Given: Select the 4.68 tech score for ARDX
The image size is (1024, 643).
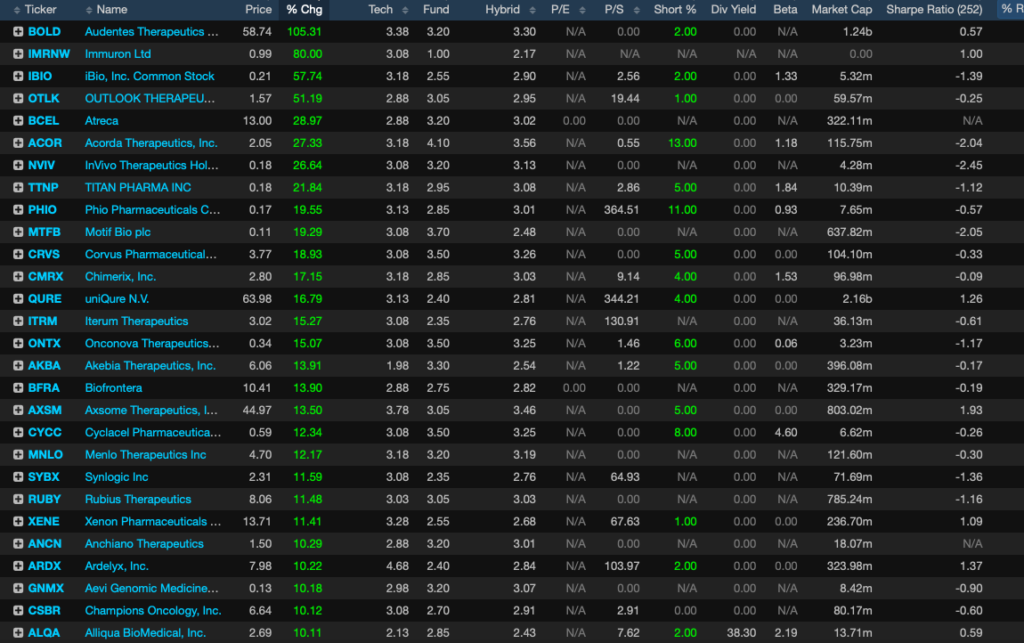Looking at the screenshot, I should click(397, 566).
